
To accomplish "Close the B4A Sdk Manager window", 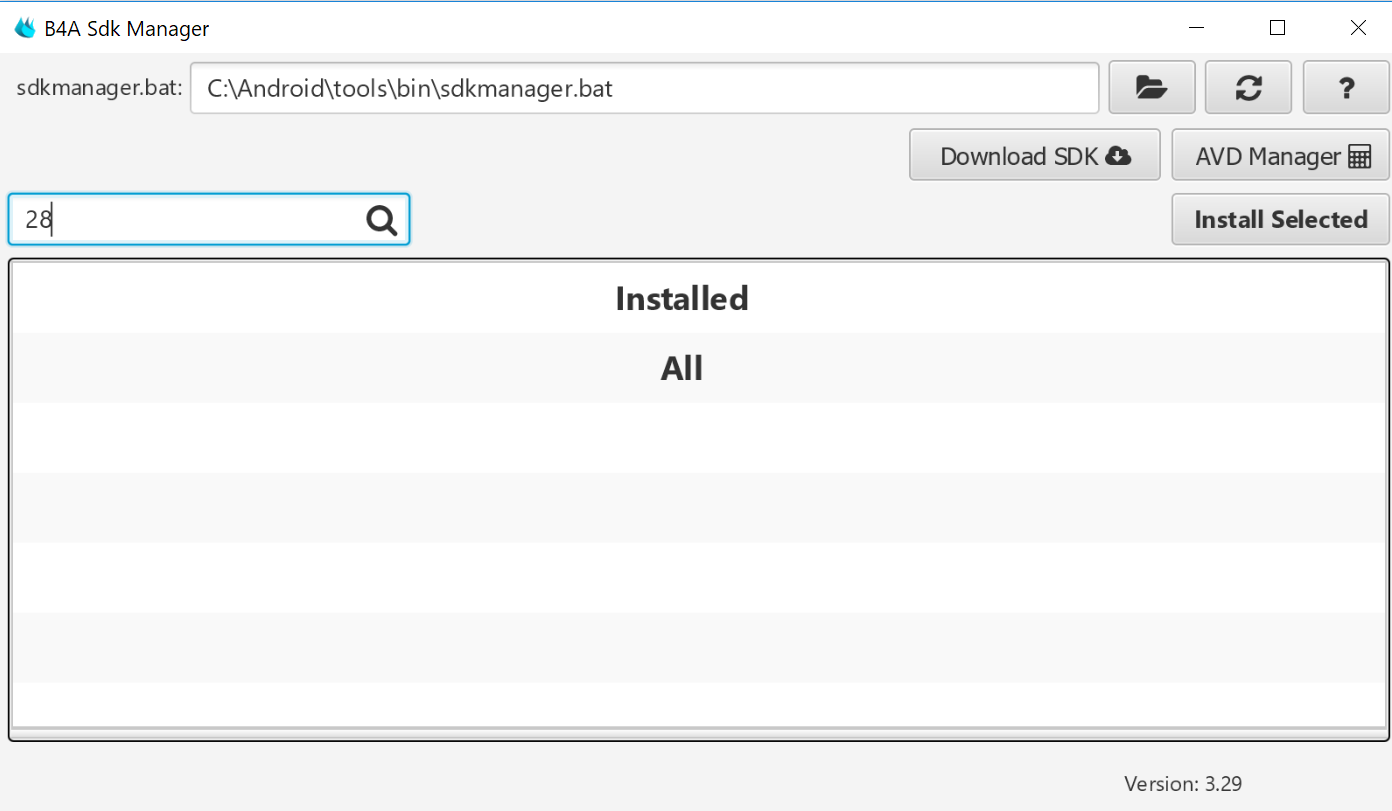I will pyautogui.click(x=1358, y=28).
